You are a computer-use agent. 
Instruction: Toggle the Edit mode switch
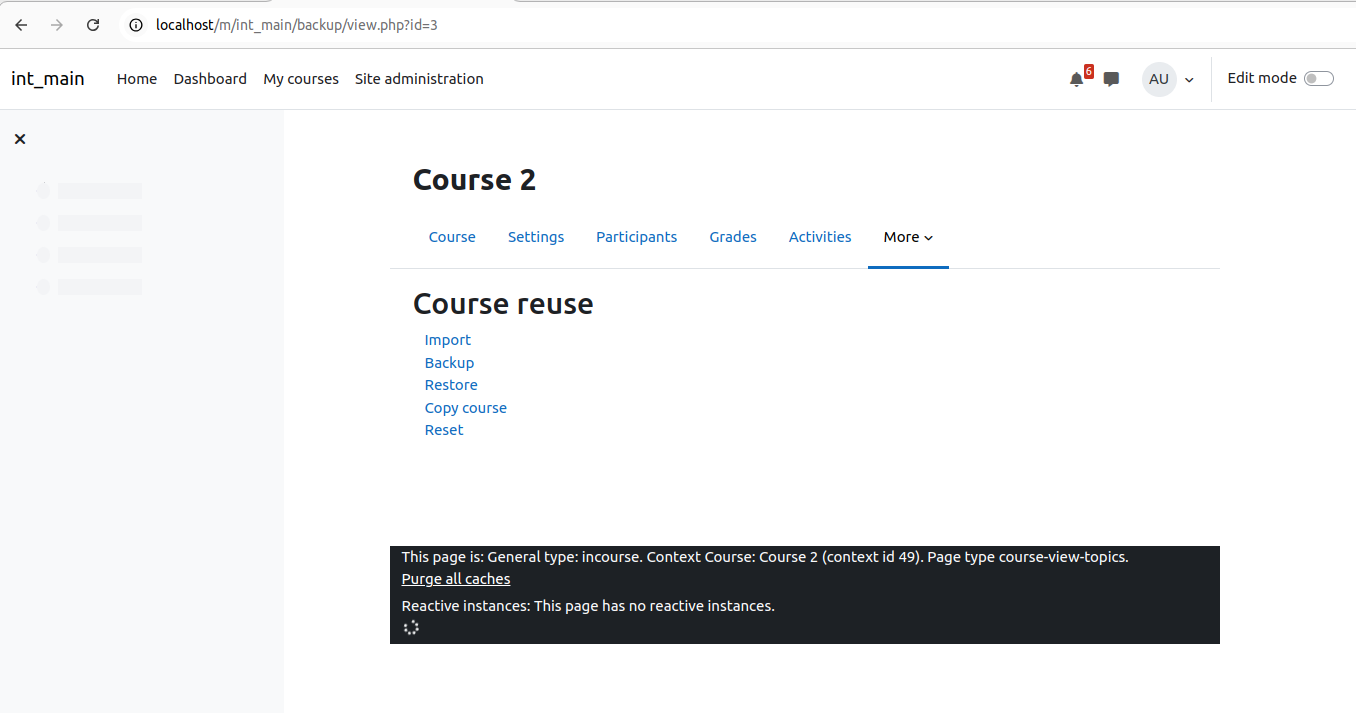pyautogui.click(x=1319, y=79)
